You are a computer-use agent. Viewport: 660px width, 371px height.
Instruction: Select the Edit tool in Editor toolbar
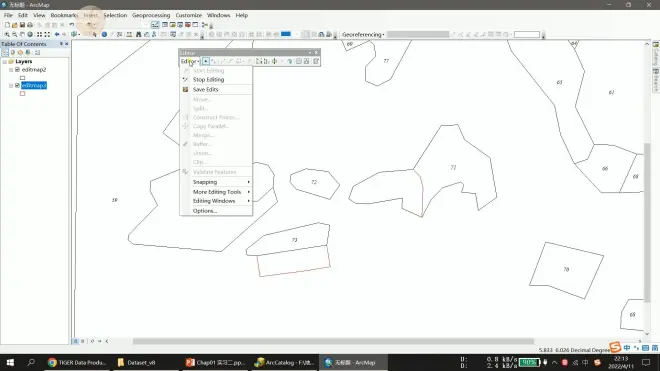coord(206,61)
